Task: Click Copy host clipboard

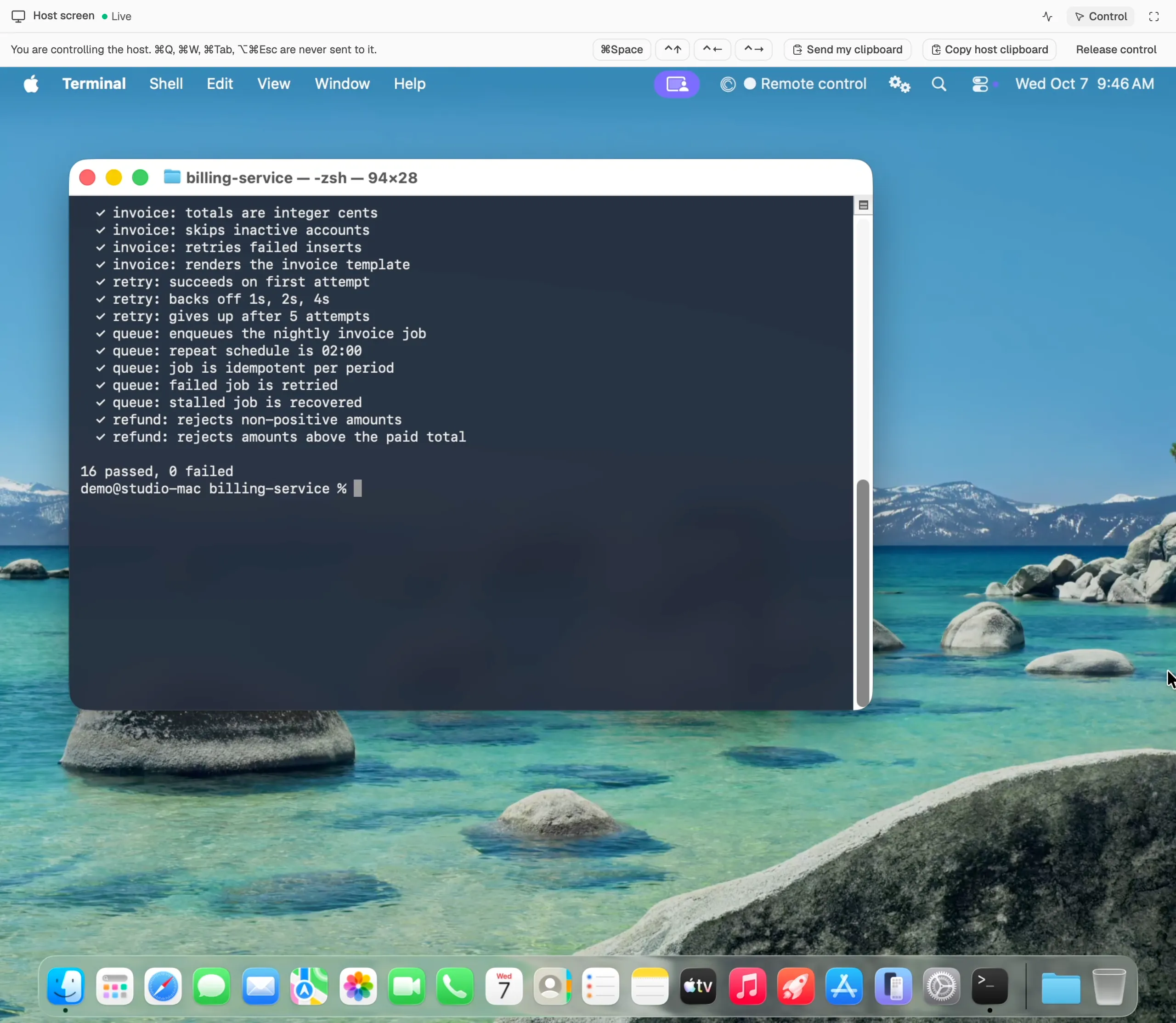Action: 989,50
